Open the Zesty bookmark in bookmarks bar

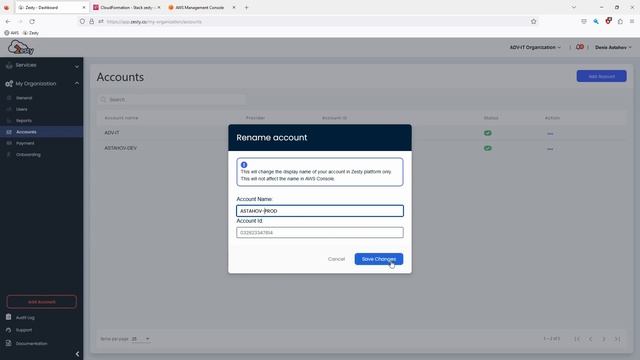coord(31,33)
